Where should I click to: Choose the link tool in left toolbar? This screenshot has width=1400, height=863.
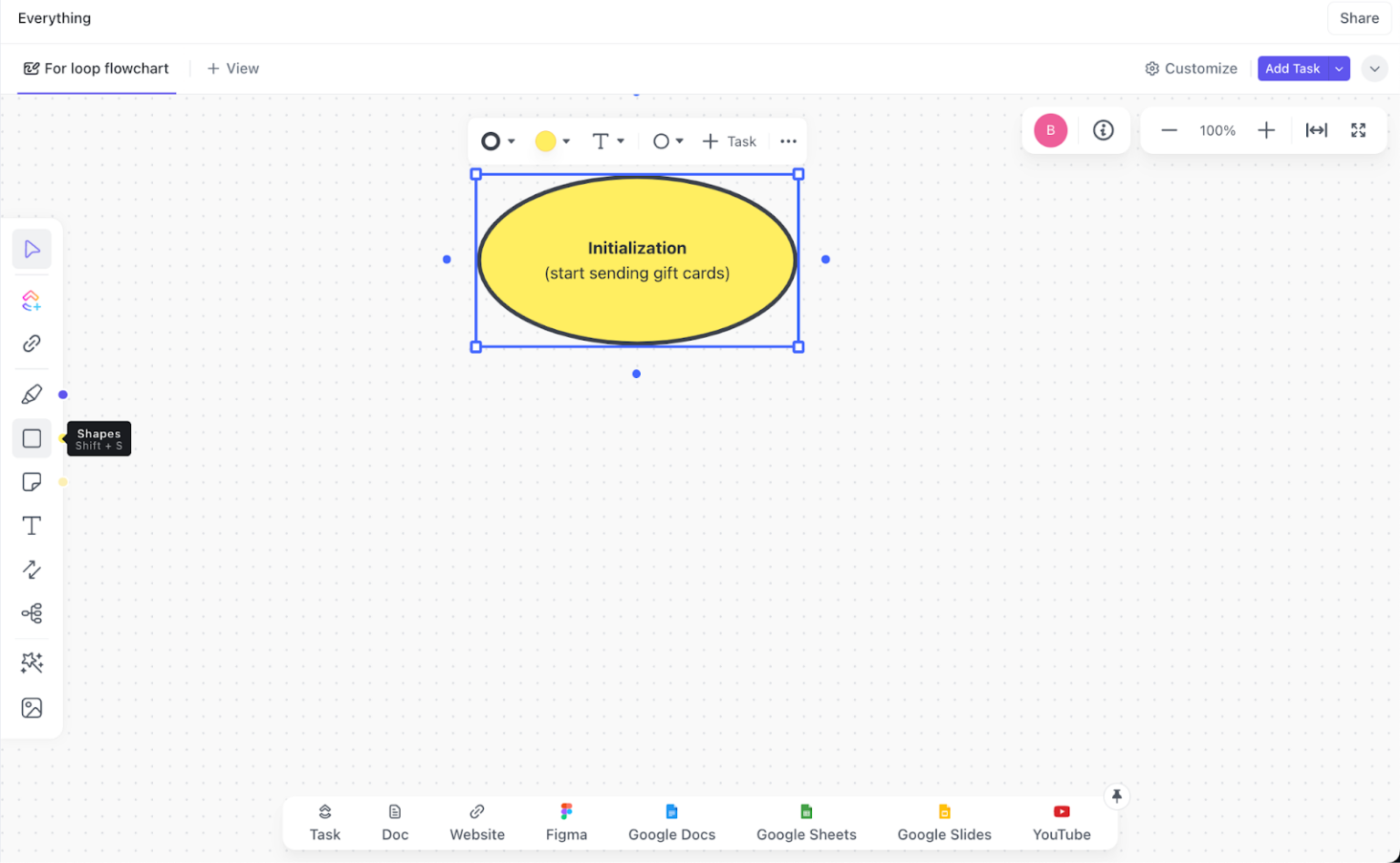pos(32,344)
